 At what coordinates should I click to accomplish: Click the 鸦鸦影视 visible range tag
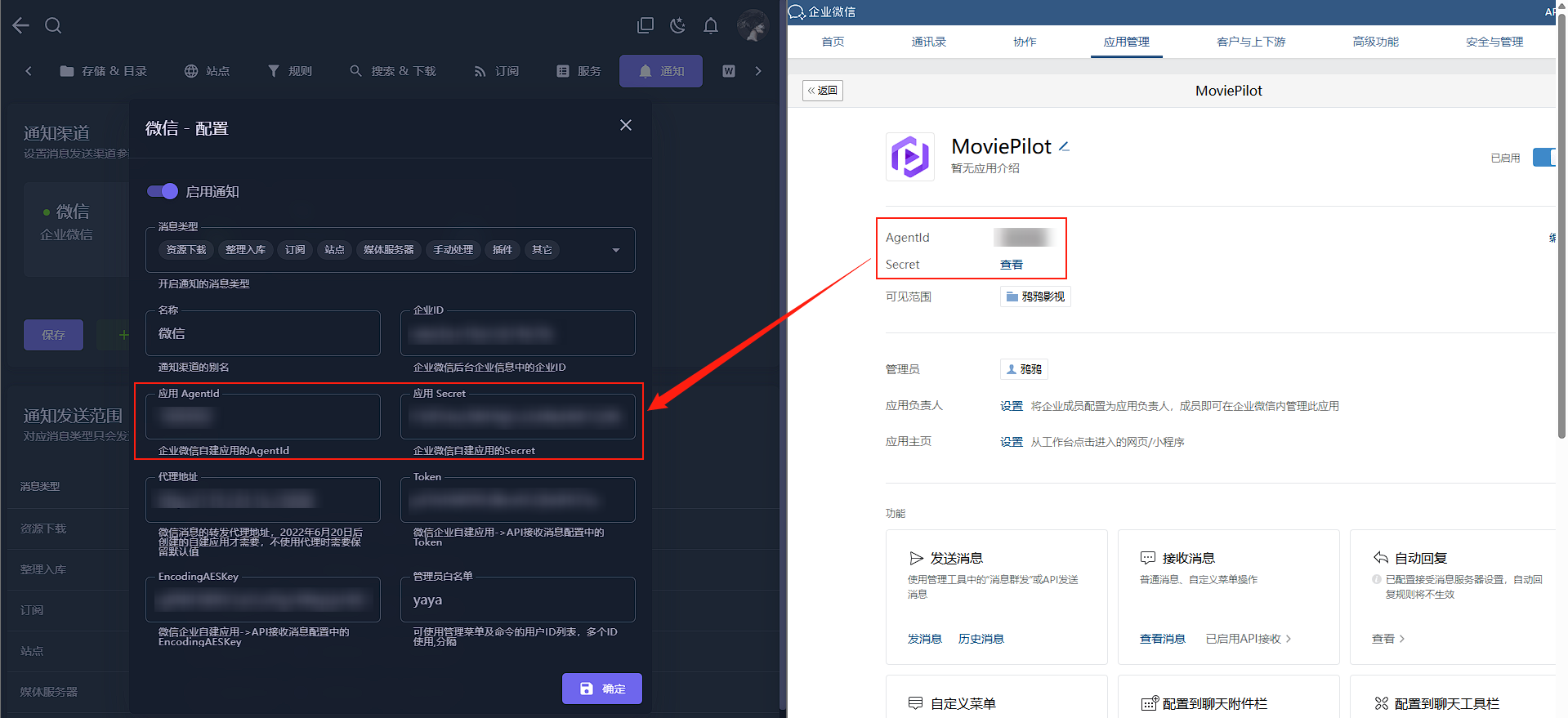pyautogui.click(x=1035, y=297)
